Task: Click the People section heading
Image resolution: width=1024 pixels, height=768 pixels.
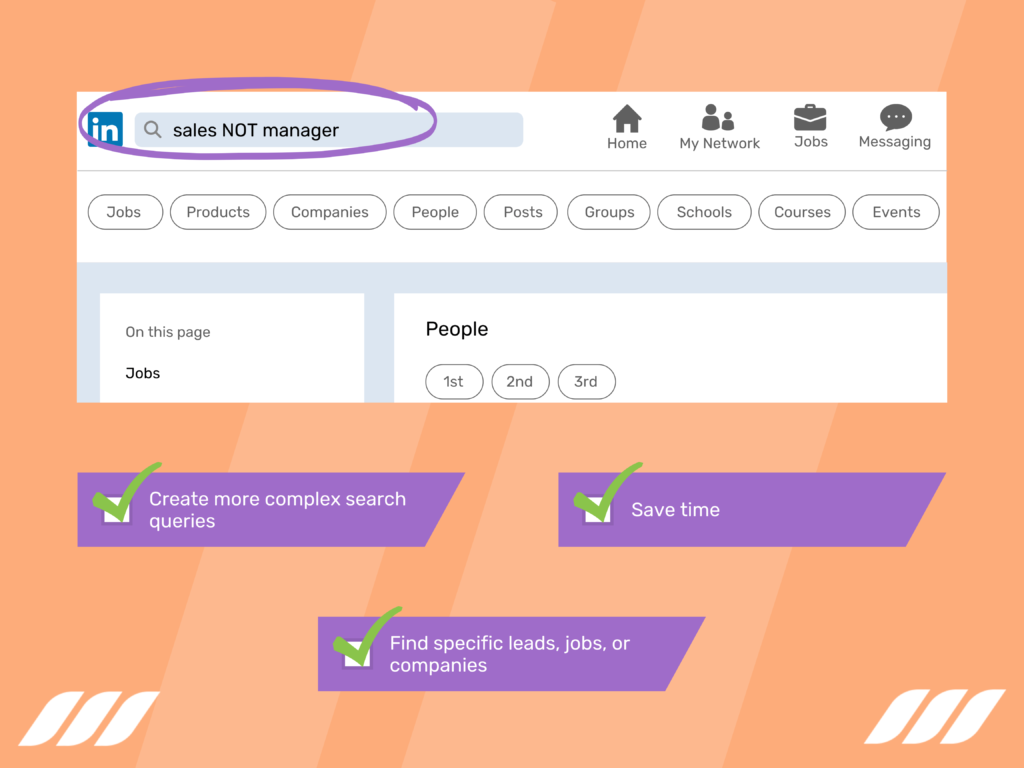Action: [x=456, y=328]
